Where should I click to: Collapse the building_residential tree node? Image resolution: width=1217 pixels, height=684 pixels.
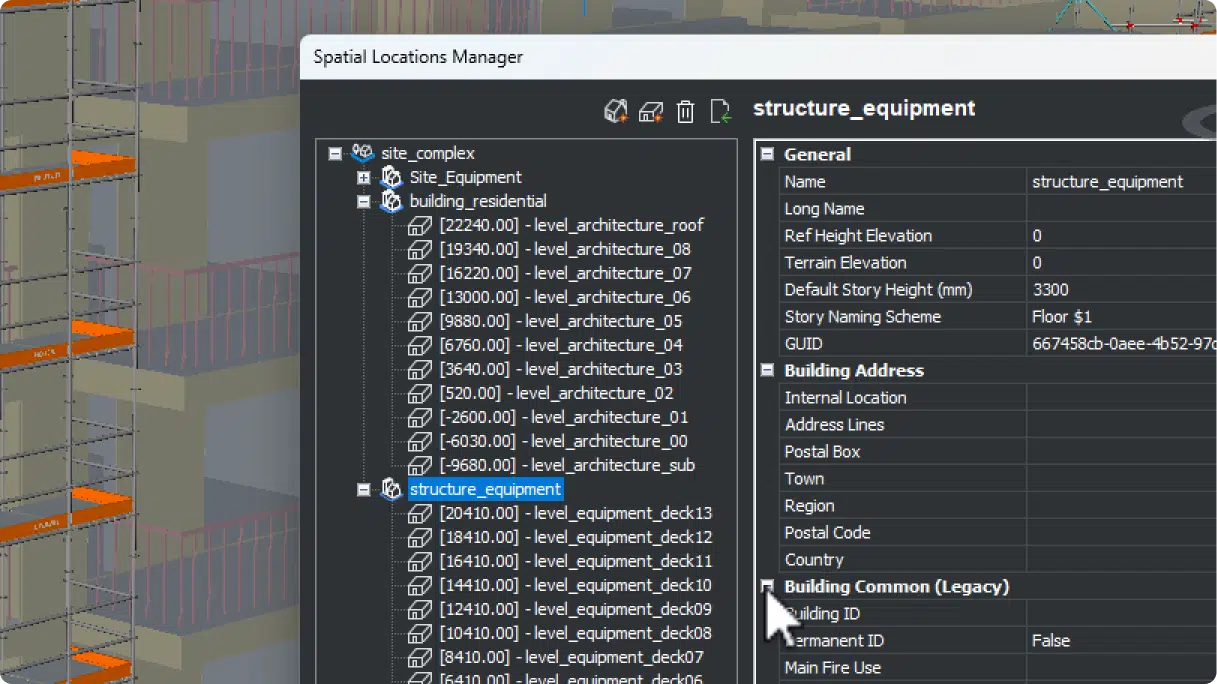363,201
